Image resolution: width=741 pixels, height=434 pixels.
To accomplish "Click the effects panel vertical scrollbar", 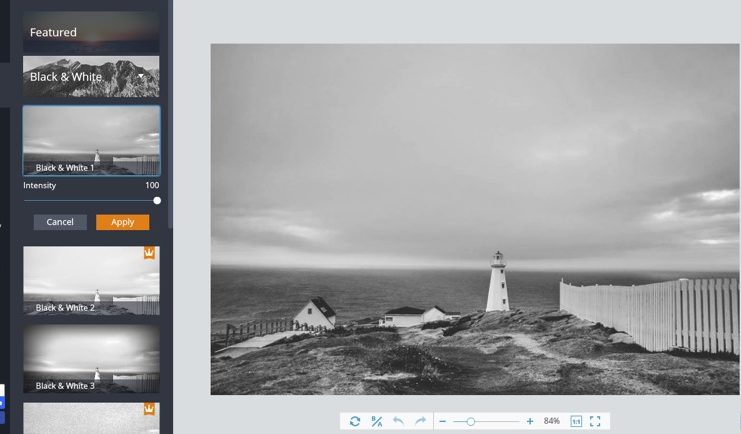I will (x=170, y=110).
